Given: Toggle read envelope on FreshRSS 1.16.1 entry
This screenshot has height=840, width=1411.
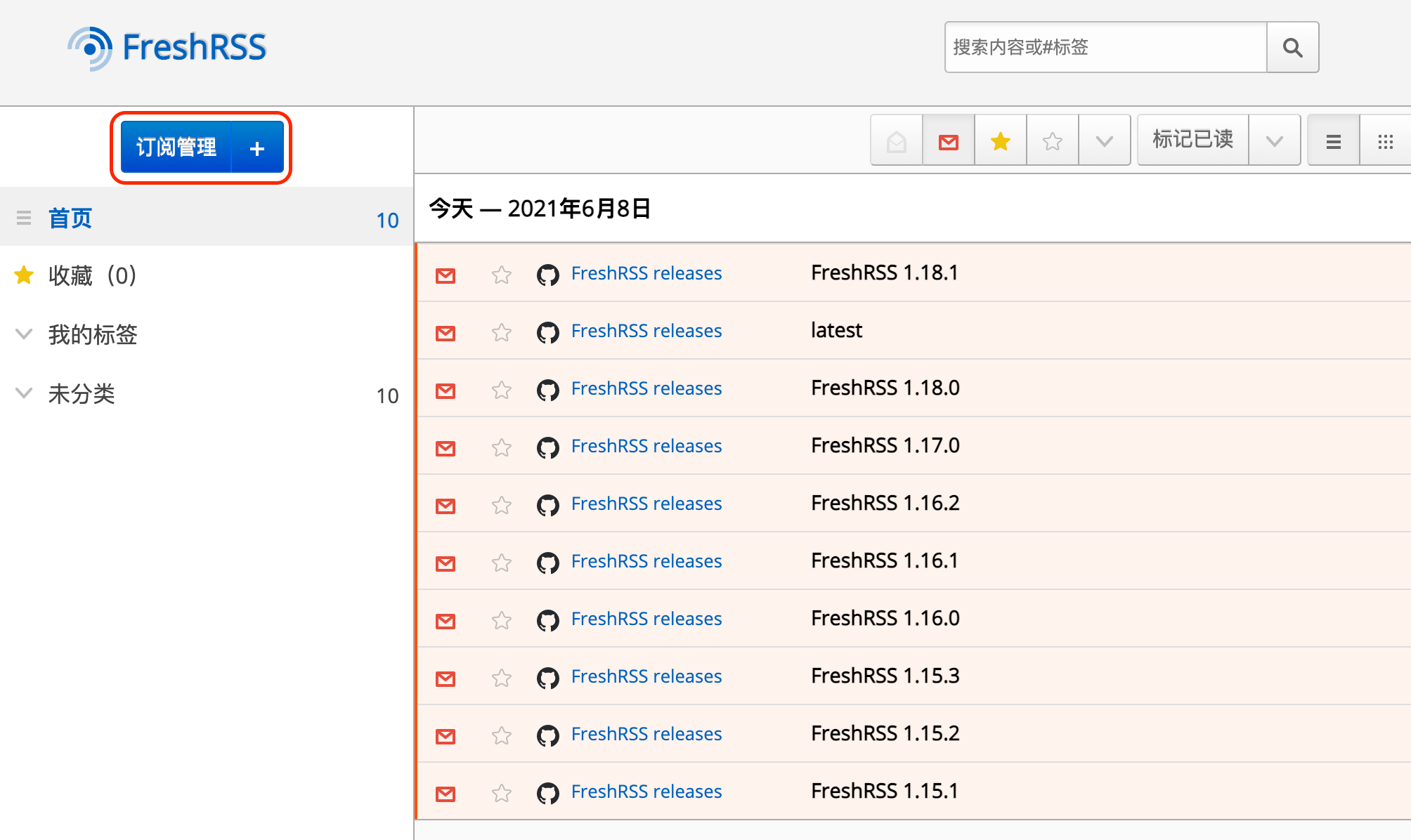Looking at the screenshot, I should [x=446, y=563].
